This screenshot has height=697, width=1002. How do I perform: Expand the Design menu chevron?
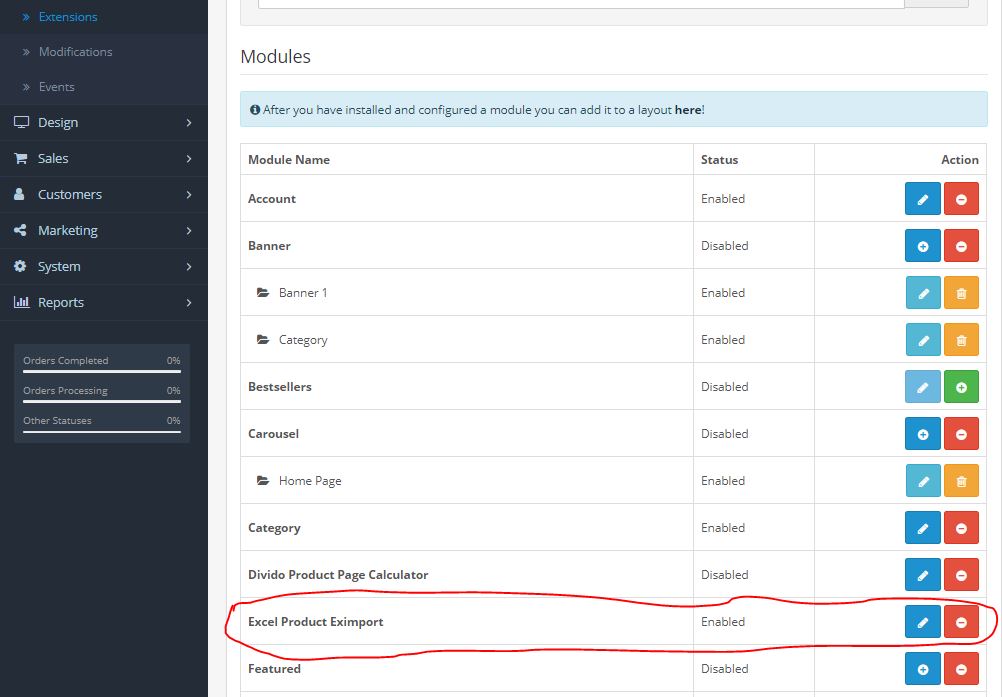(189, 122)
